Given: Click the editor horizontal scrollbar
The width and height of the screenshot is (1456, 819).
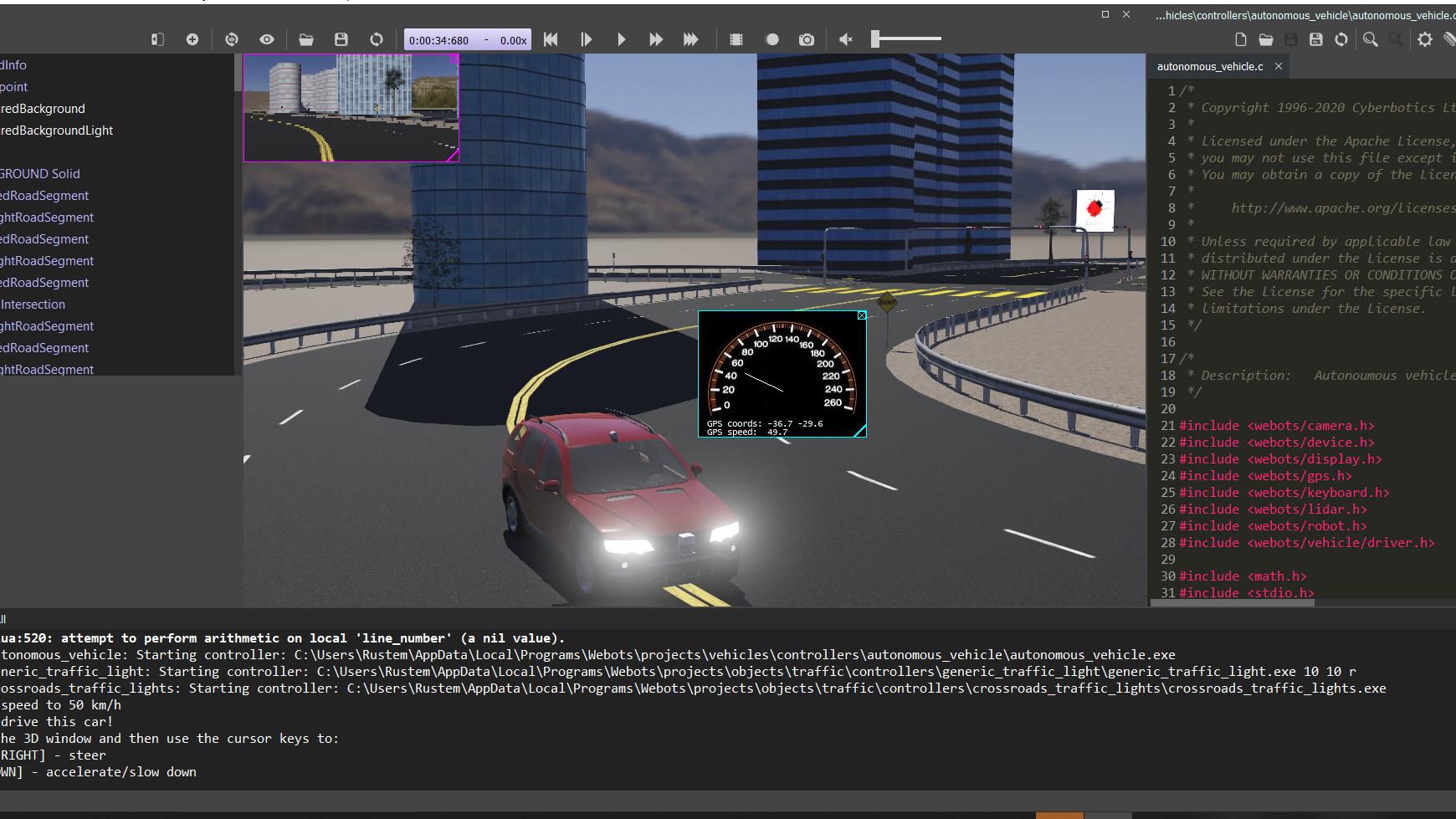Looking at the screenshot, I should pyautogui.click(x=1233, y=603).
